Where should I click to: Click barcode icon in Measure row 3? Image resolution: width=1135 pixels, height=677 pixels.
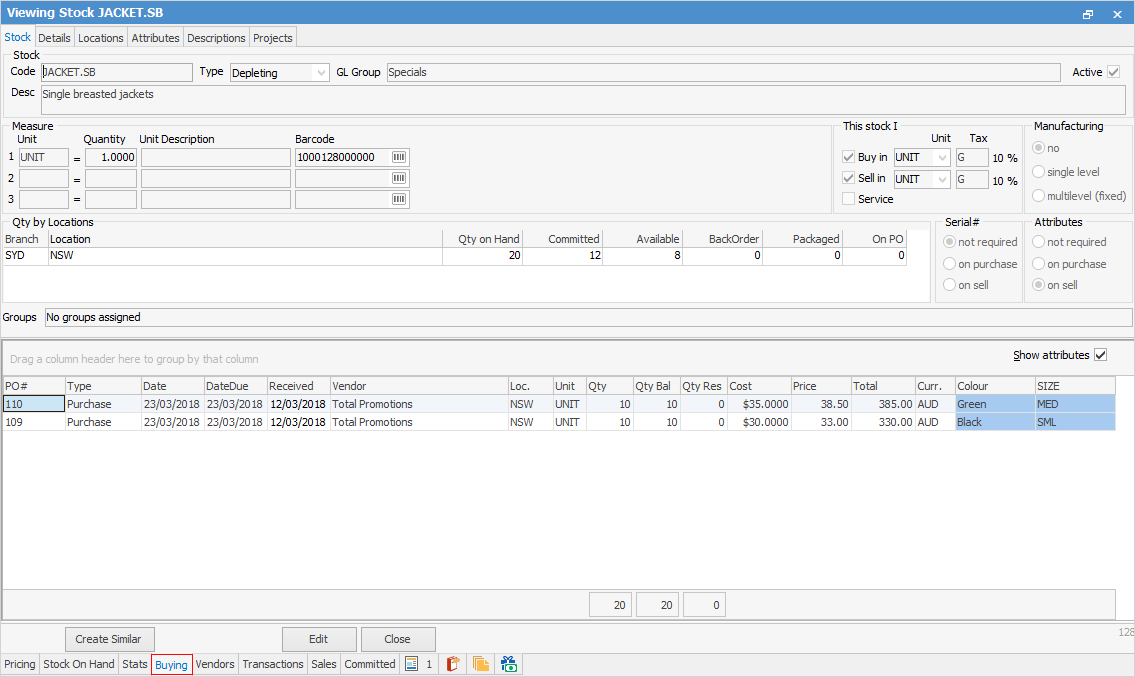[399, 199]
